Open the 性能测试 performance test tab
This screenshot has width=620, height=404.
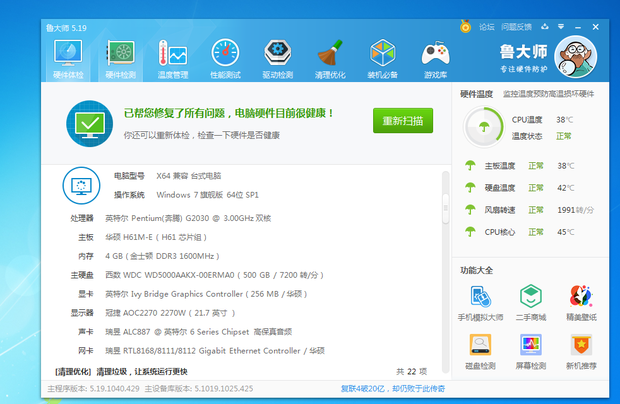click(x=225, y=59)
